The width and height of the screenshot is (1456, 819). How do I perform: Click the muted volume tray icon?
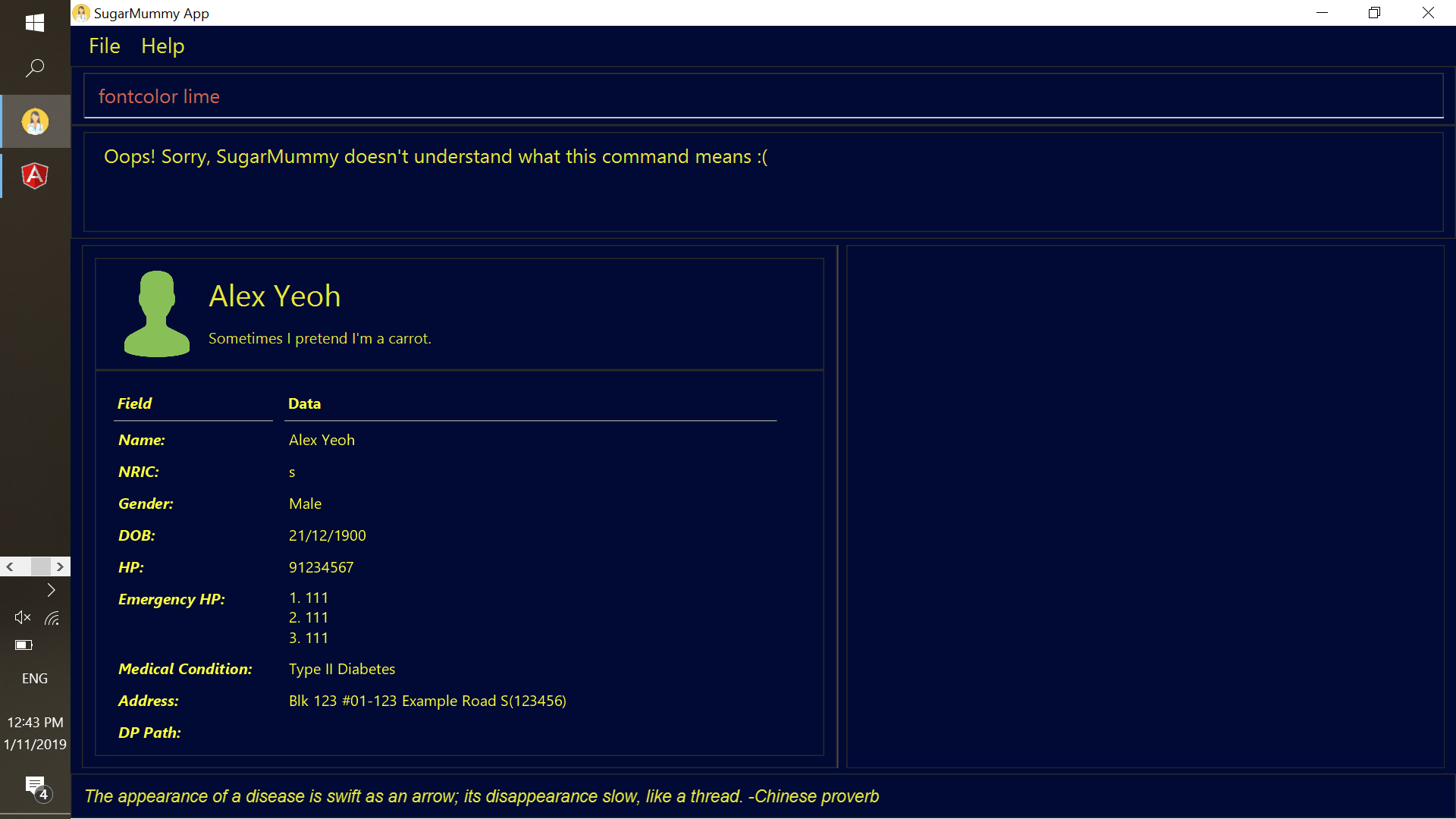point(23,618)
